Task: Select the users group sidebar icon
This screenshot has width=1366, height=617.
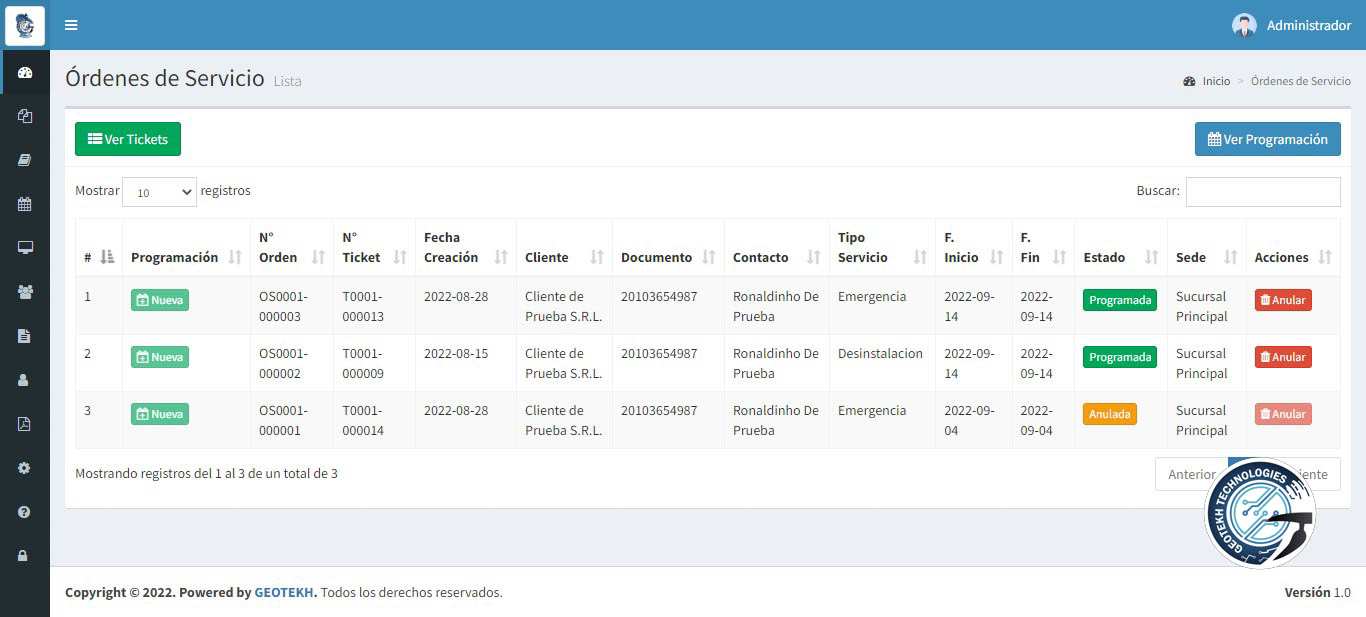Action: pyautogui.click(x=25, y=292)
